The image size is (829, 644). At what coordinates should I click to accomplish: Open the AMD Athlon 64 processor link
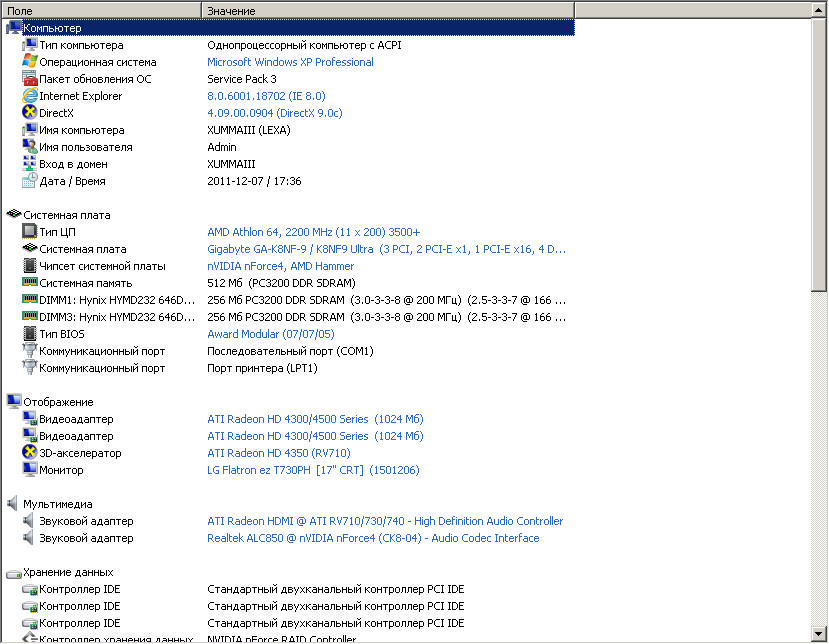coord(314,232)
